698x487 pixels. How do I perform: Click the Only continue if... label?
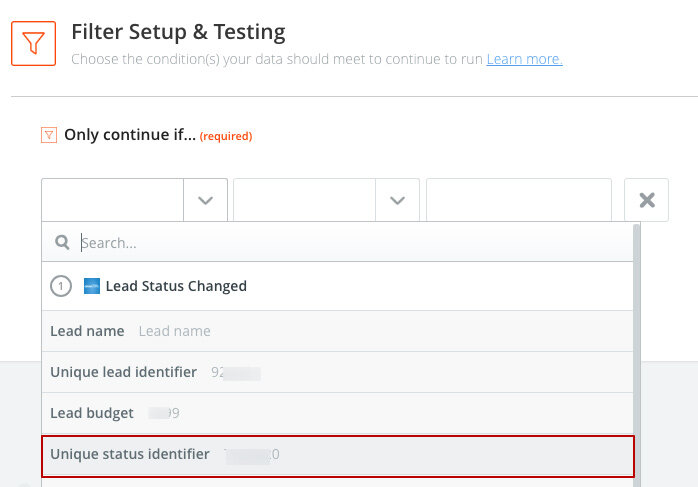tap(130, 135)
